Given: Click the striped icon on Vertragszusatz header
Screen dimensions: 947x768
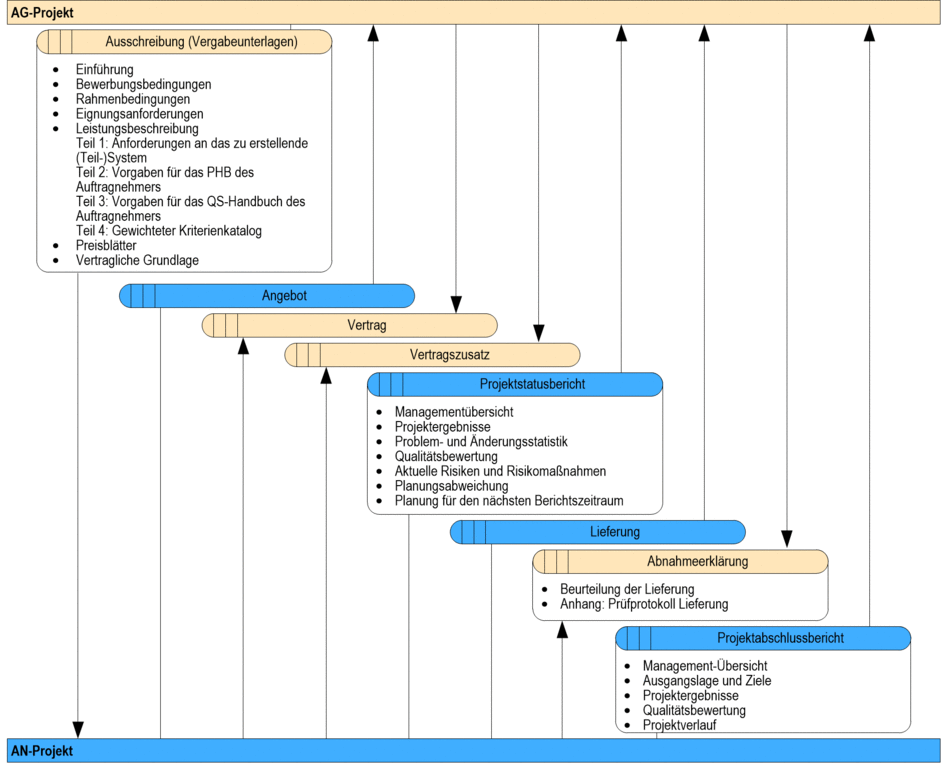Looking at the screenshot, I should pos(309,355).
